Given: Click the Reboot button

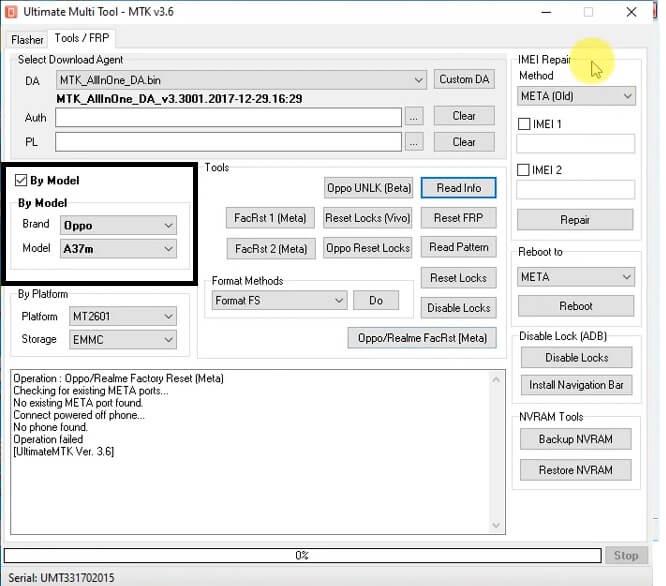Looking at the screenshot, I should click(x=576, y=306).
